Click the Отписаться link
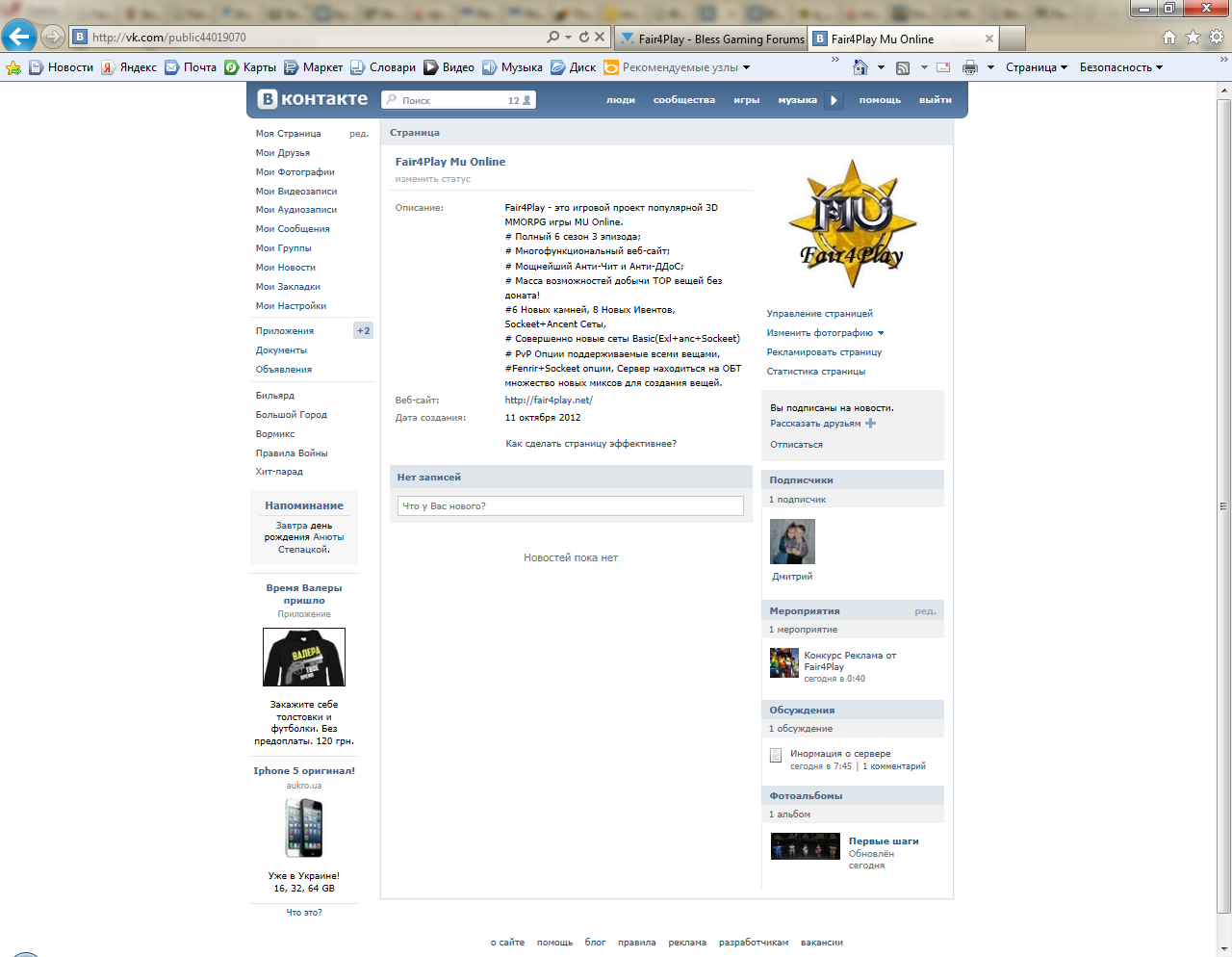This screenshot has width=1232, height=957. tap(796, 445)
